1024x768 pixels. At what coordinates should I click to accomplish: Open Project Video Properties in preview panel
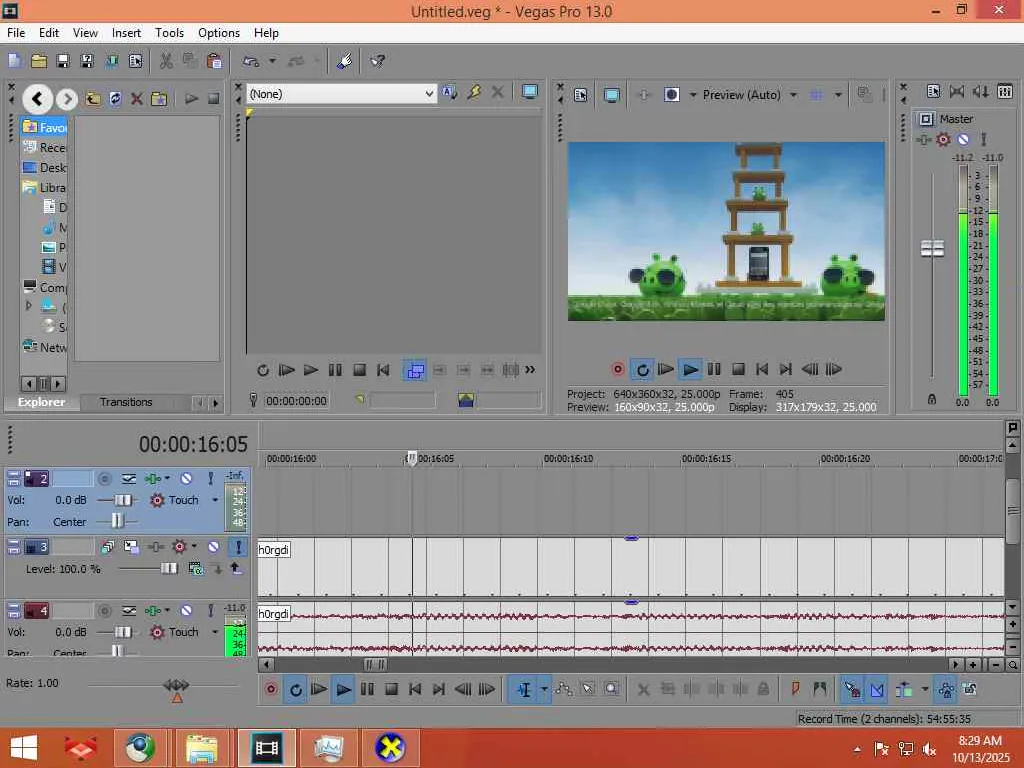coord(581,95)
